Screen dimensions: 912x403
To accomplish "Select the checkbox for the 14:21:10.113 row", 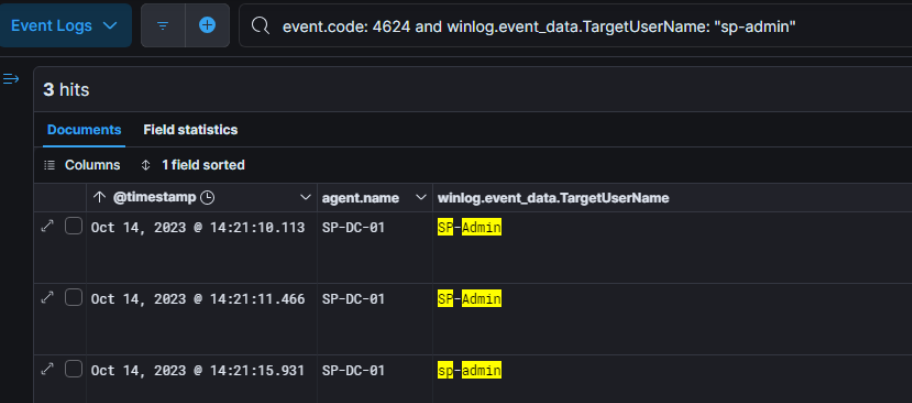I will (x=73, y=226).
